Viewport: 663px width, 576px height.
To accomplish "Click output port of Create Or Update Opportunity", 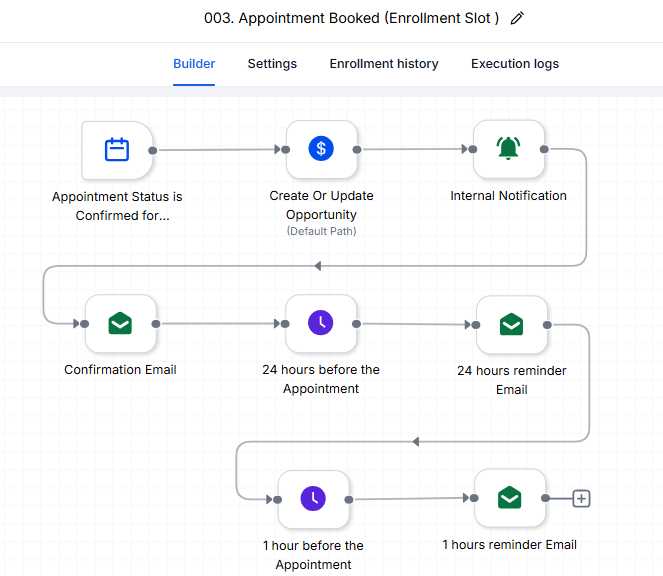I will (357, 149).
